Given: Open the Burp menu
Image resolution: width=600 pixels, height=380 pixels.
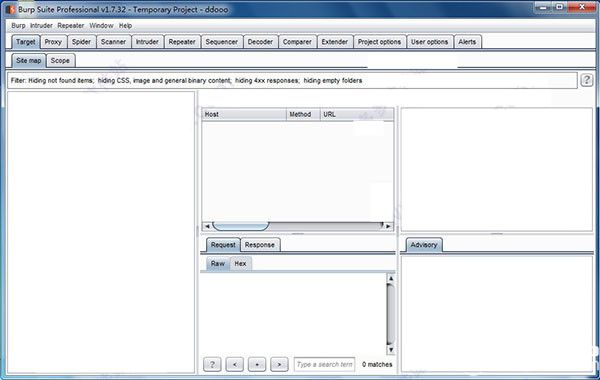Looking at the screenshot, I should tap(18, 26).
